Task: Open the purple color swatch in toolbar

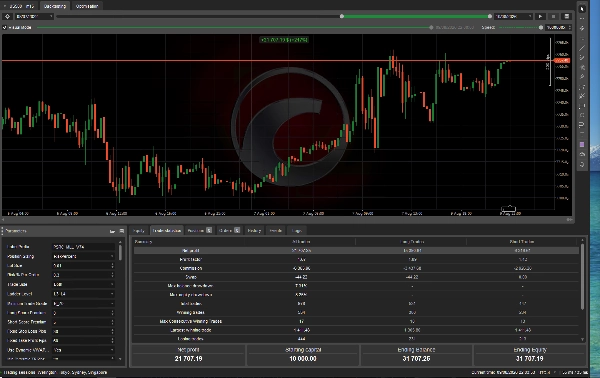Action: [x=582, y=145]
